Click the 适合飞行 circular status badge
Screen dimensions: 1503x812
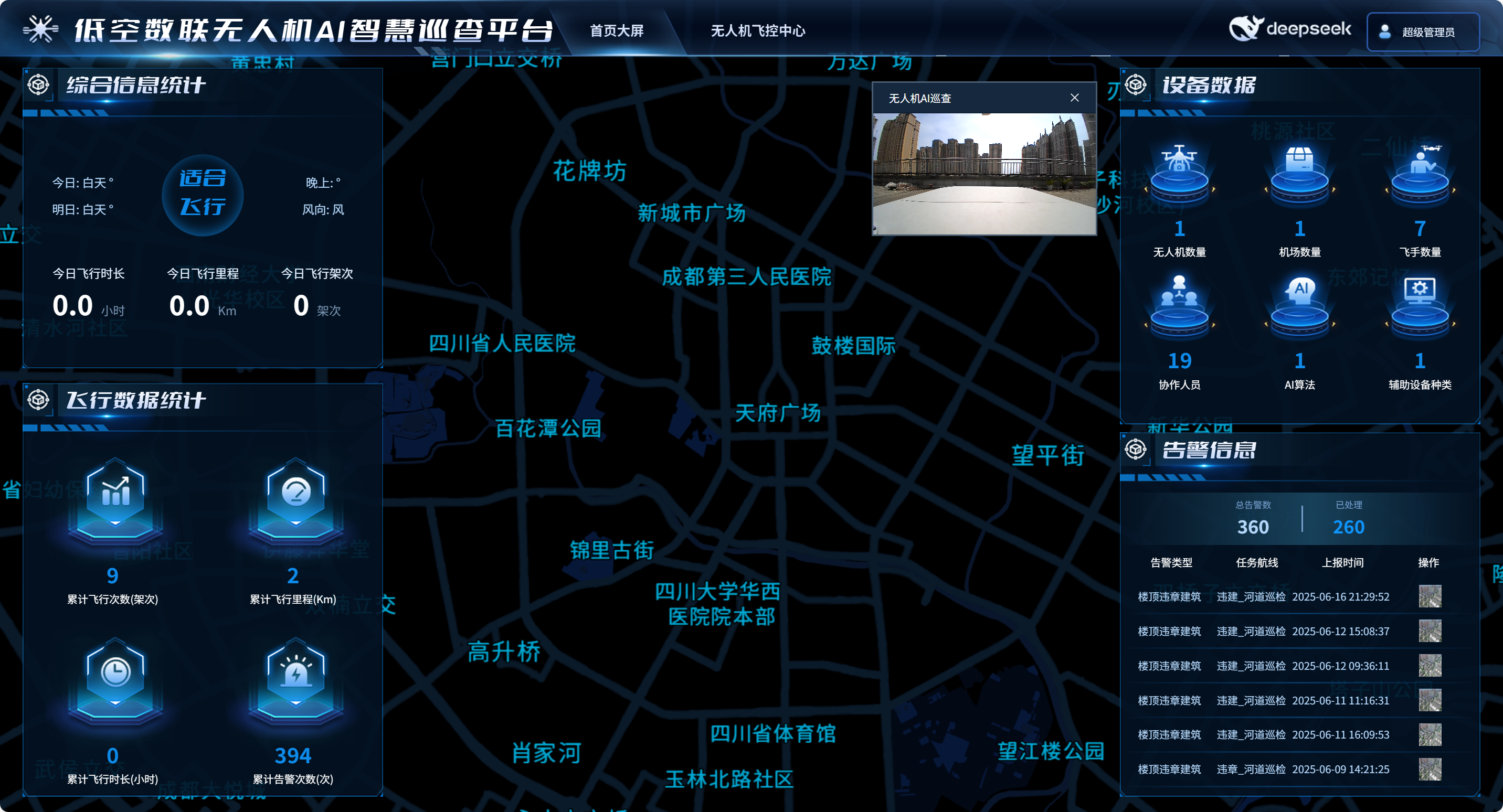[203, 195]
